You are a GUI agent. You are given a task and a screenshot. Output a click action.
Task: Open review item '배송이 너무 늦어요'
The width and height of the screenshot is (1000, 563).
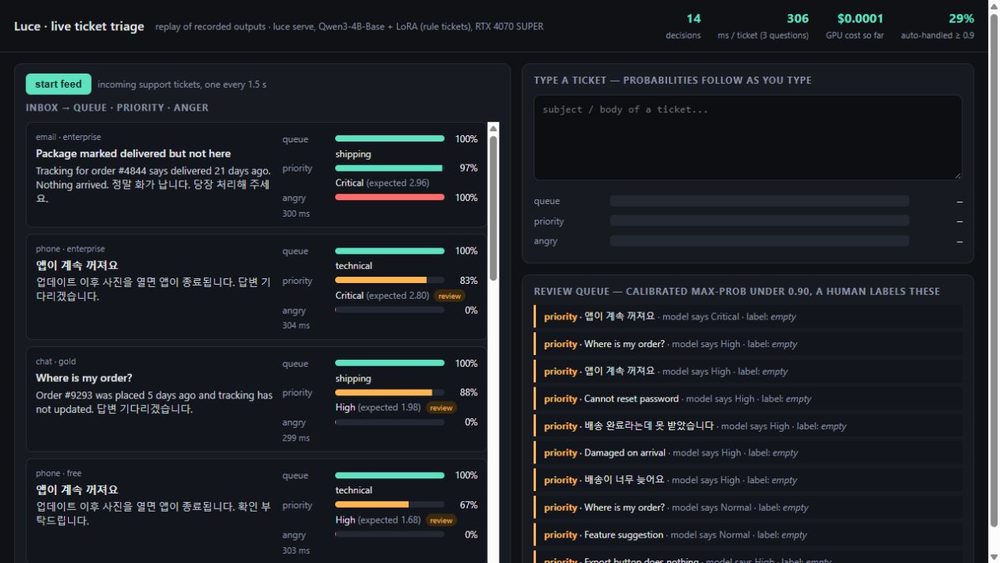click(748, 481)
